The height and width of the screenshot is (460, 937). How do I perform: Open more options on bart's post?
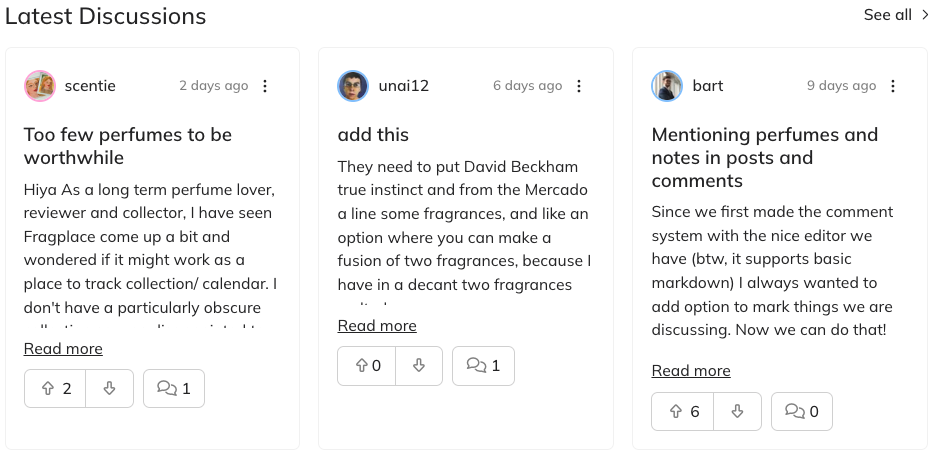tap(893, 86)
